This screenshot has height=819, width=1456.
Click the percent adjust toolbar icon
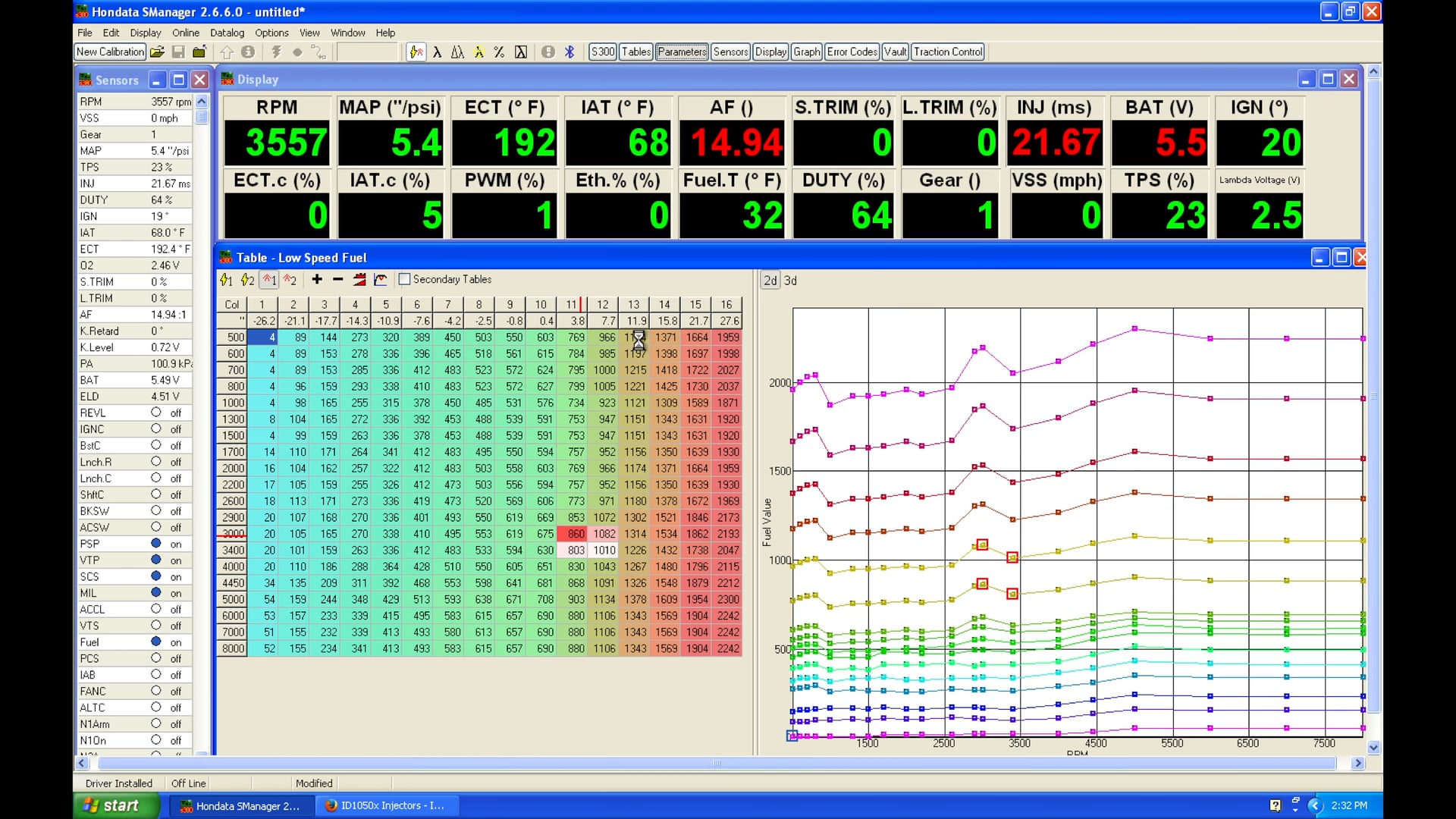[x=499, y=52]
